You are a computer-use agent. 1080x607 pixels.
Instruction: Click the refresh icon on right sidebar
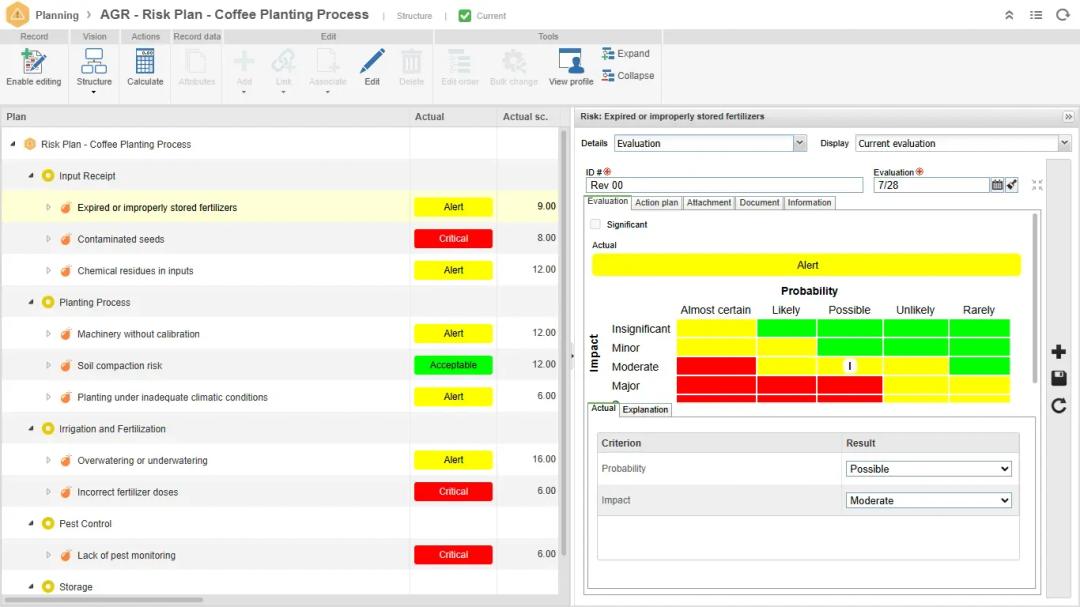click(1059, 405)
